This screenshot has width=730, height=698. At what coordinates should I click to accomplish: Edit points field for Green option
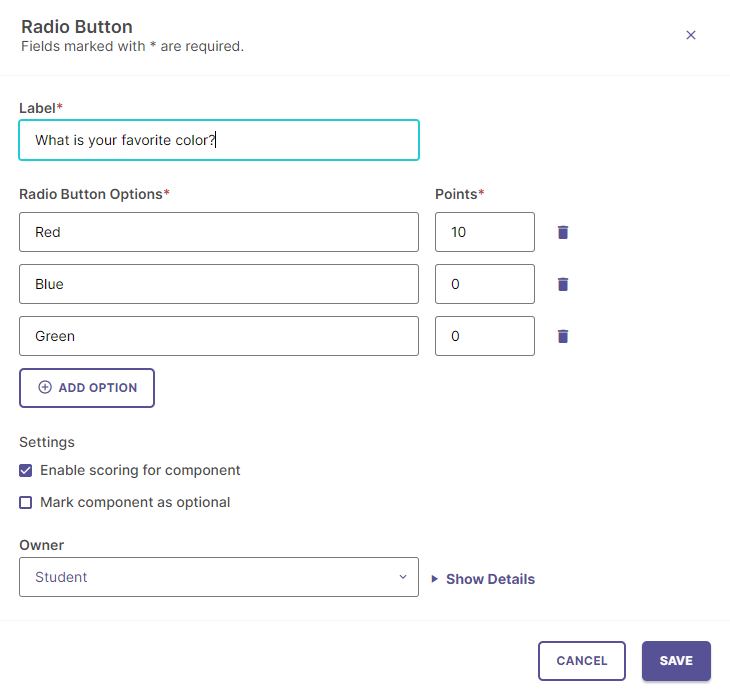[485, 336]
